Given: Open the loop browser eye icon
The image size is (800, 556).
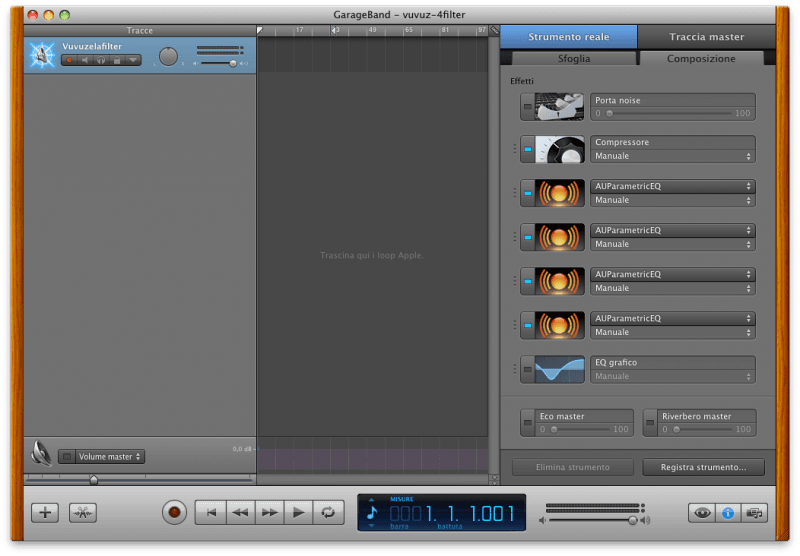Looking at the screenshot, I should tap(702, 512).
